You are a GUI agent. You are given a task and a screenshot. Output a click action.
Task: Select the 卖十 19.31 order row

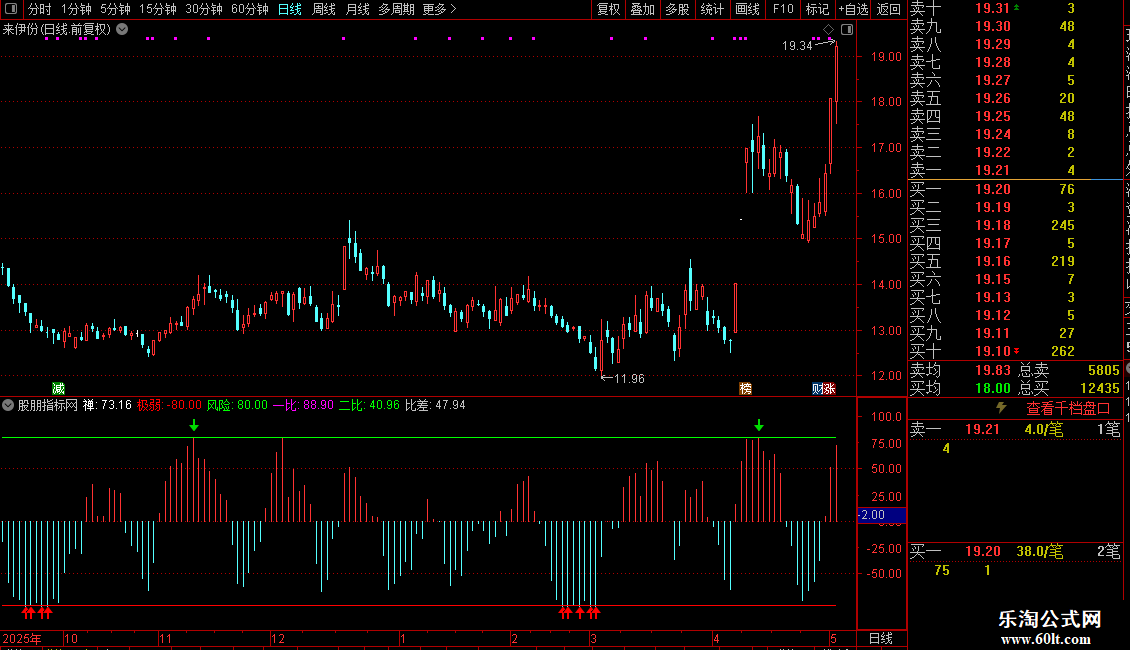(1015, 8)
